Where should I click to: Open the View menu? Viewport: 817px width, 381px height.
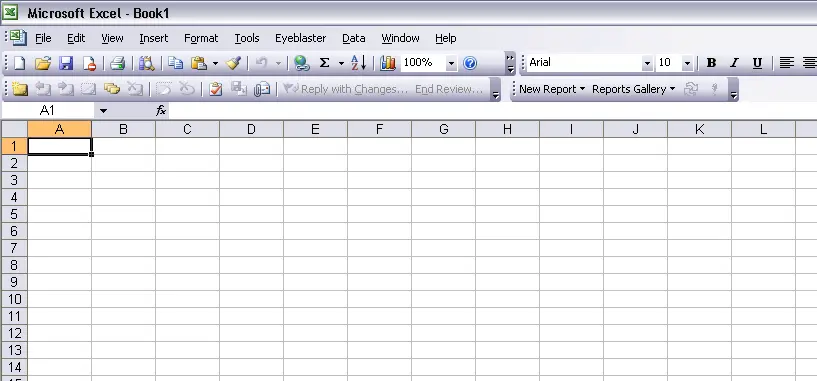point(112,38)
